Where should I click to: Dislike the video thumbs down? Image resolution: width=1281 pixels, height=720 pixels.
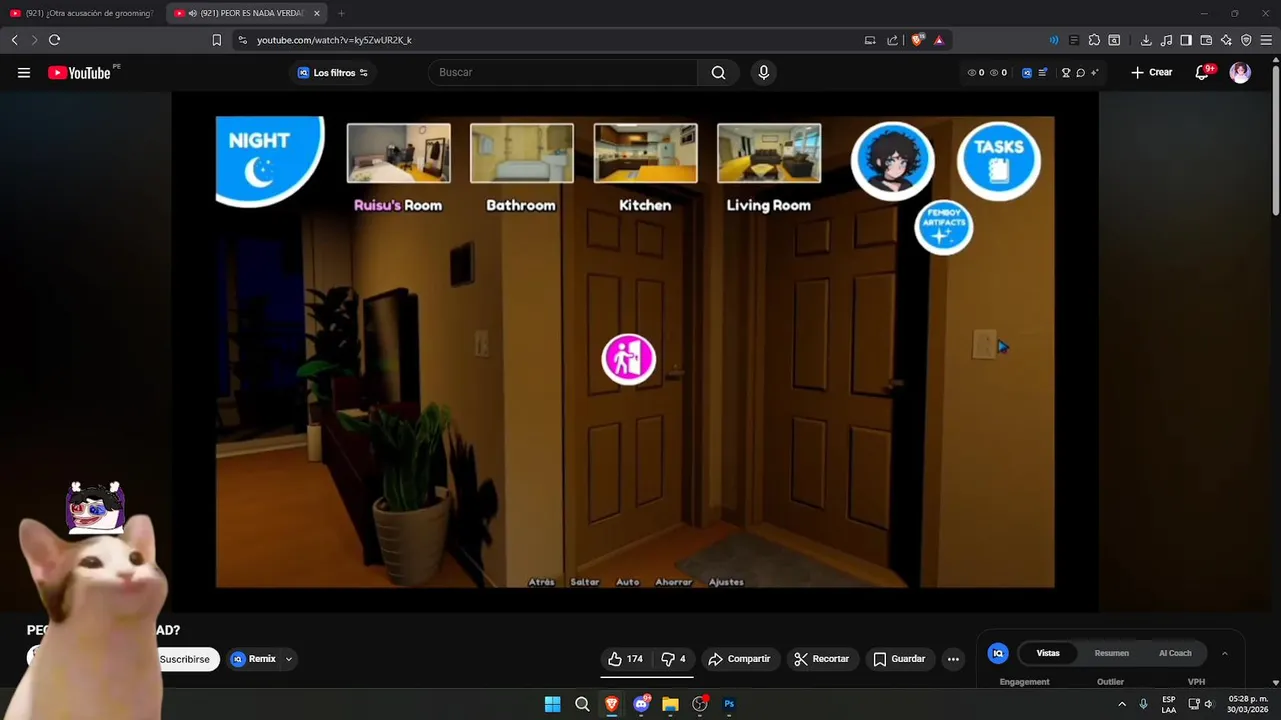point(673,659)
